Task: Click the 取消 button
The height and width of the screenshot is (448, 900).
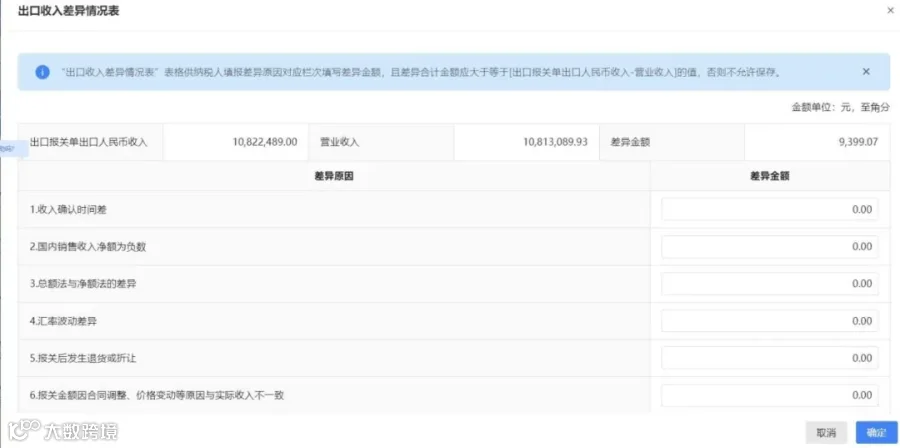Action: (826, 433)
